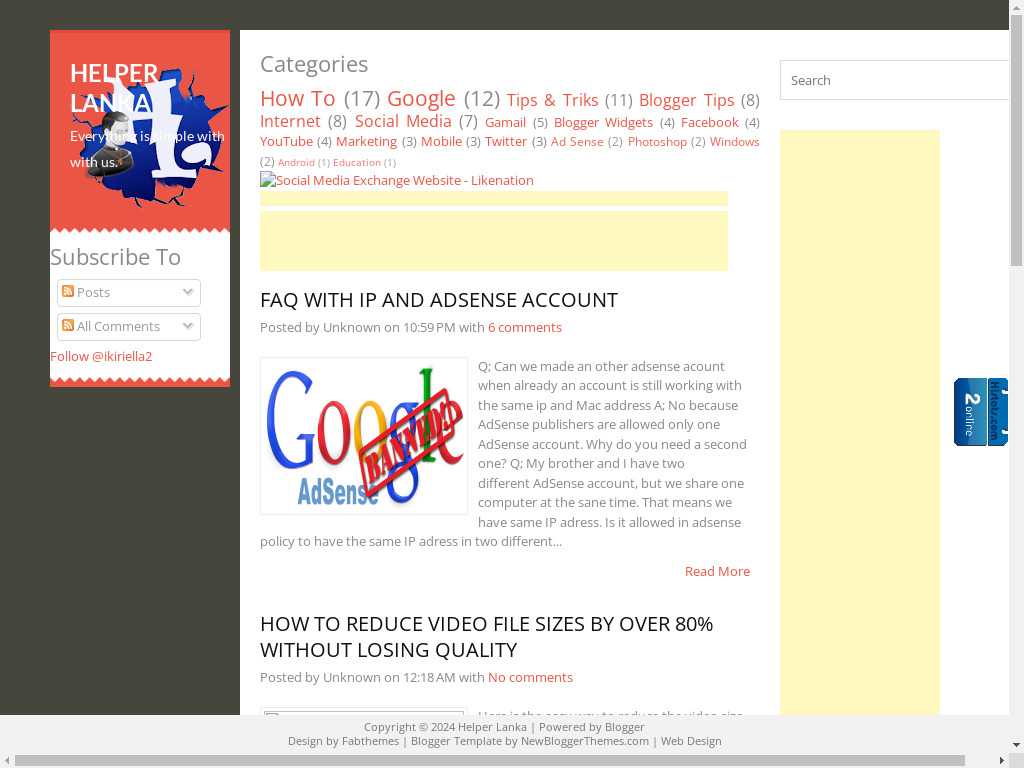Visit NewBloggerThemes.com from the footer
Viewport: 1024px width, 768px height.
pos(585,741)
